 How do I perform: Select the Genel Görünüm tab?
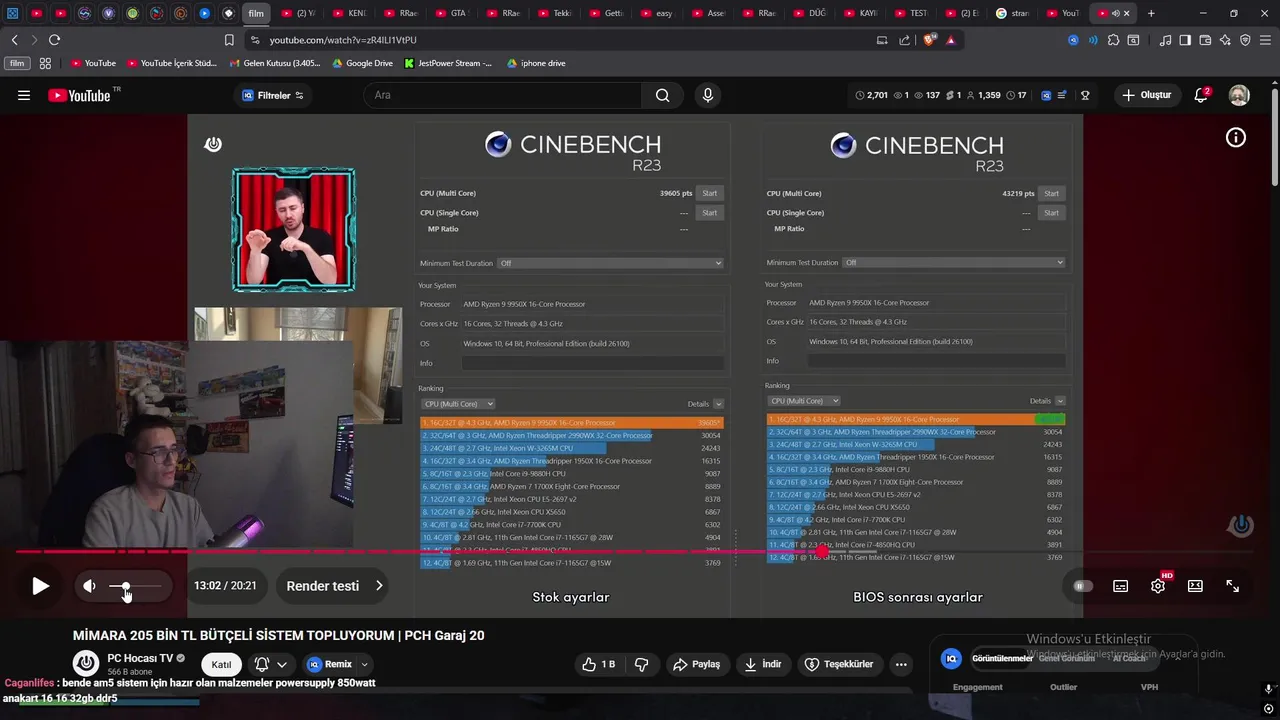1066,658
